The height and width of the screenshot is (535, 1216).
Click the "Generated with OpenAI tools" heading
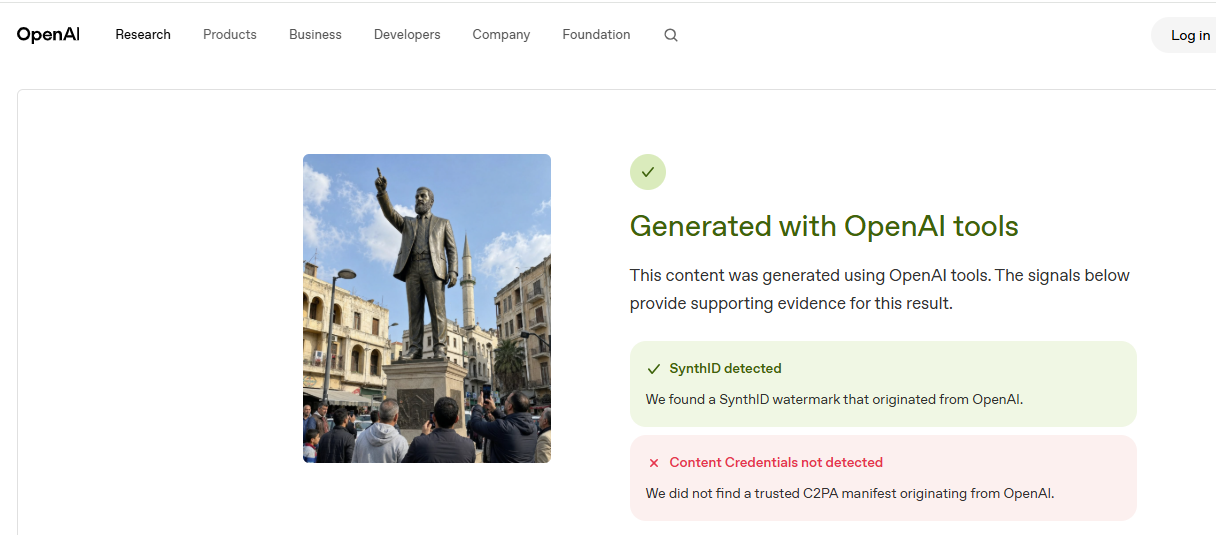coord(824,226)
